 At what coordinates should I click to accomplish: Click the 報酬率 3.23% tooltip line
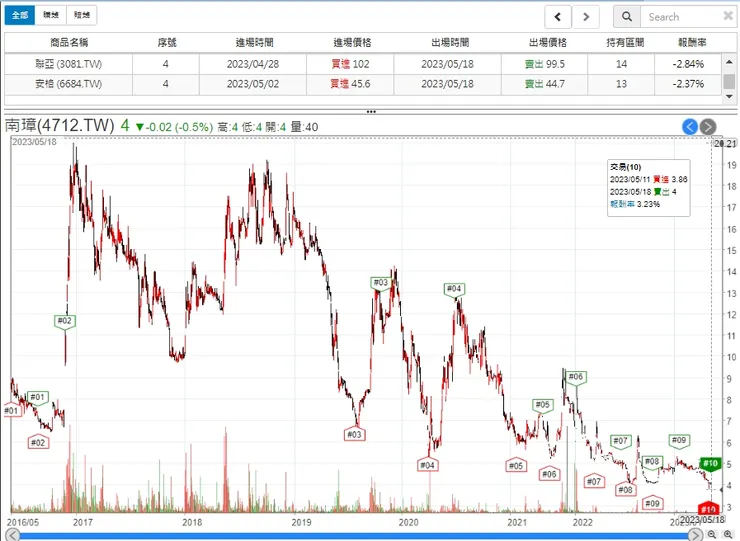pos(635,204)
